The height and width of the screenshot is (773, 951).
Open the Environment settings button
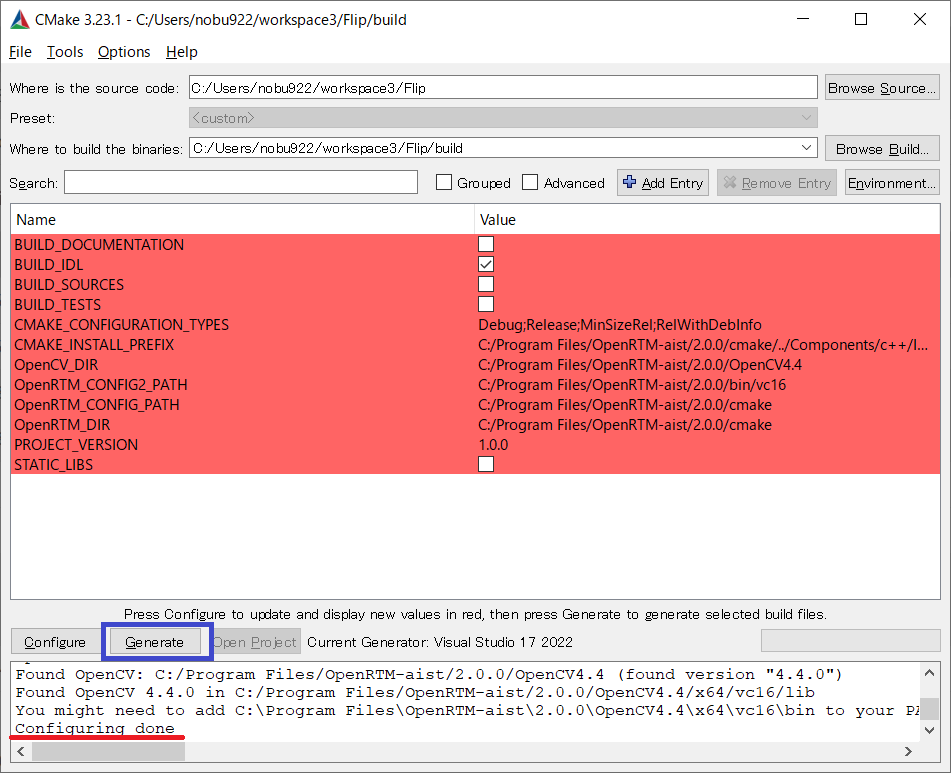coord(892,182)
